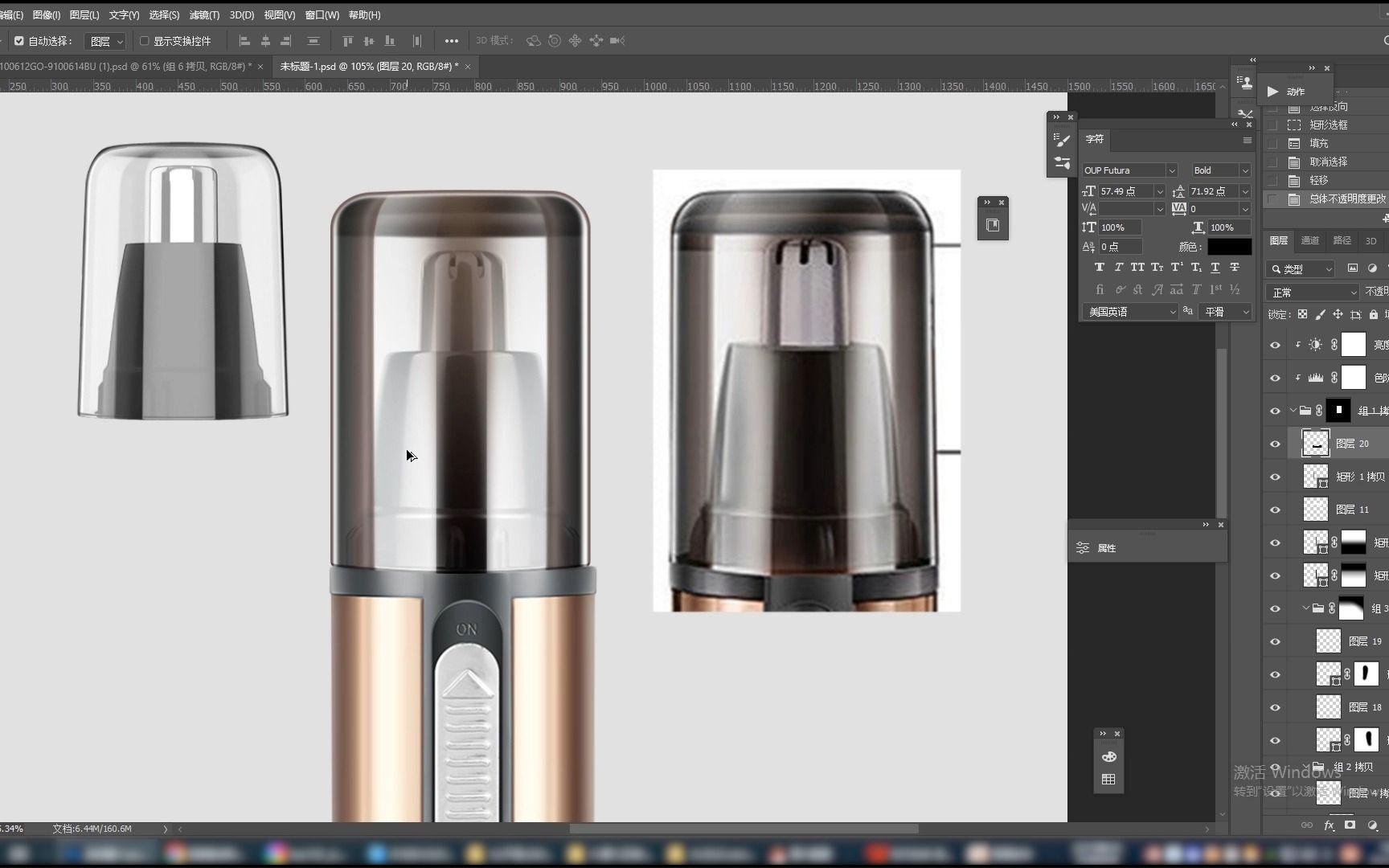Toggle the Auto-Select (自动选择) checkbox

point(19,41)
